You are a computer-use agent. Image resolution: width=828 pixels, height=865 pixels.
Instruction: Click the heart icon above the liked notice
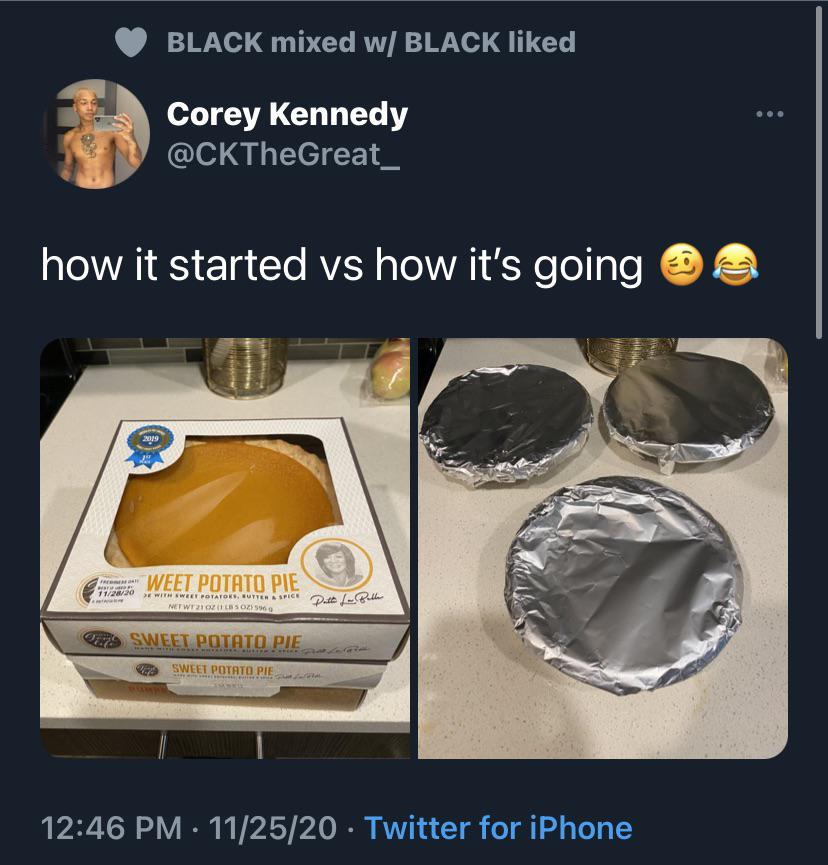[x=131, y=42]
